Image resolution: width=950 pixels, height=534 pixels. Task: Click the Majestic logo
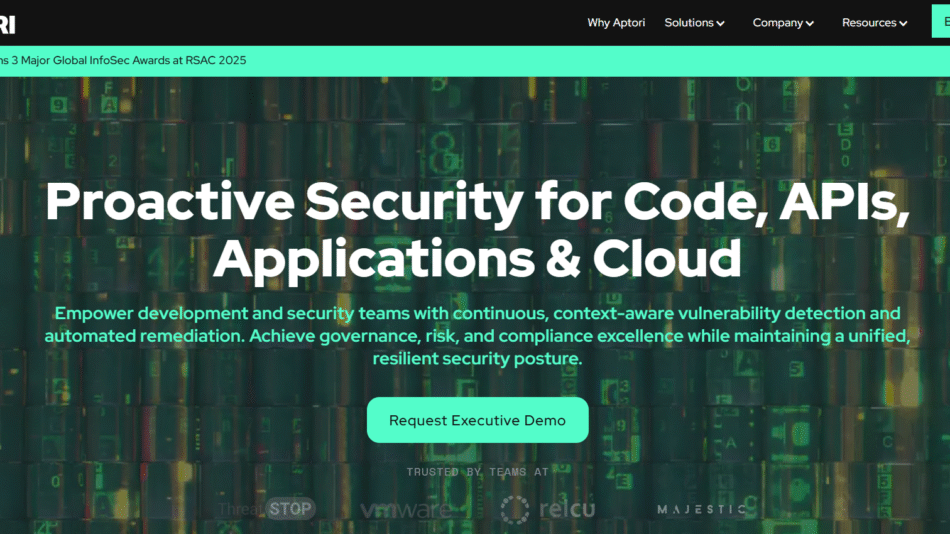701,509
